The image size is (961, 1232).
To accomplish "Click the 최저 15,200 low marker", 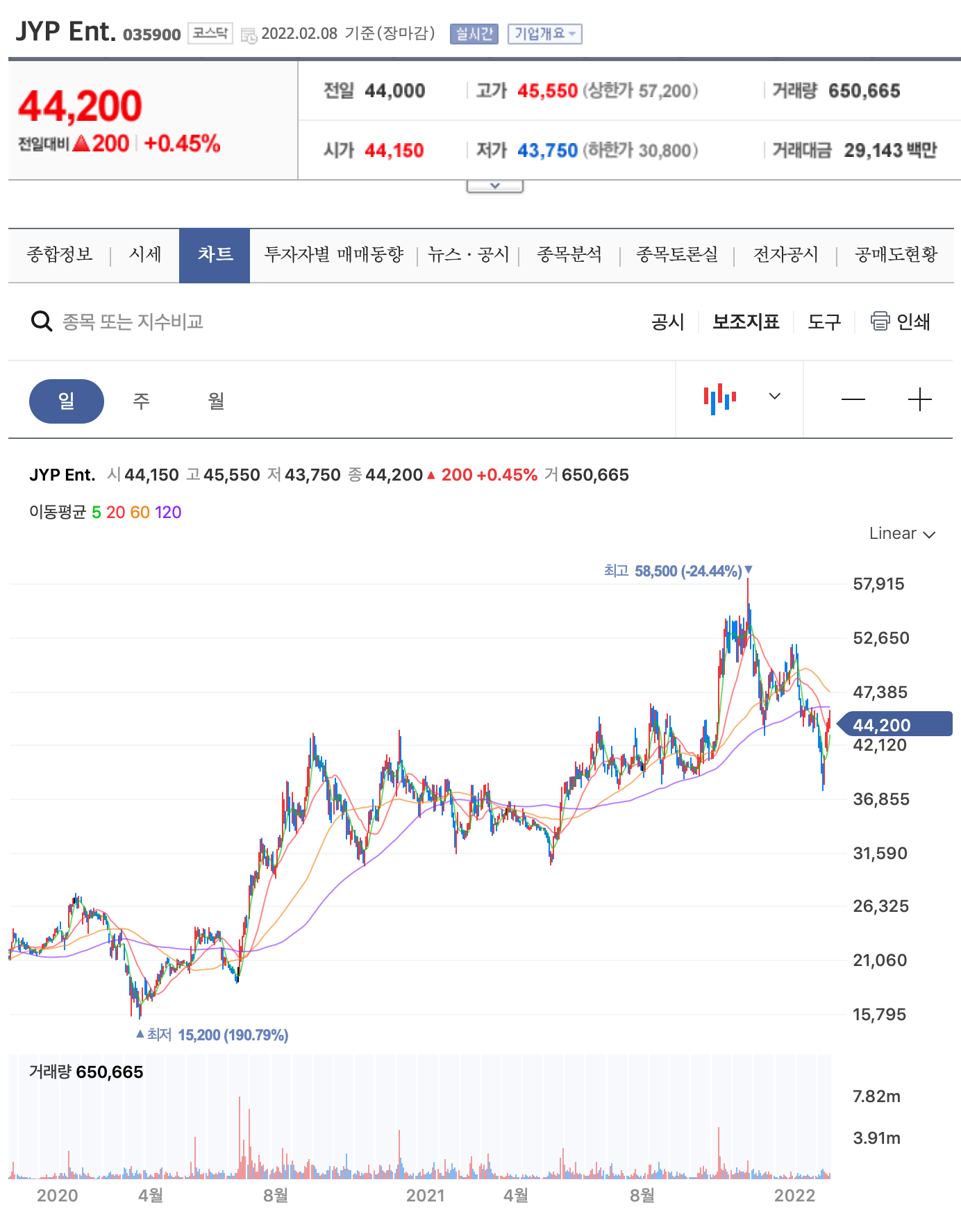I will pyautogui.click(x=212, y=1035).
